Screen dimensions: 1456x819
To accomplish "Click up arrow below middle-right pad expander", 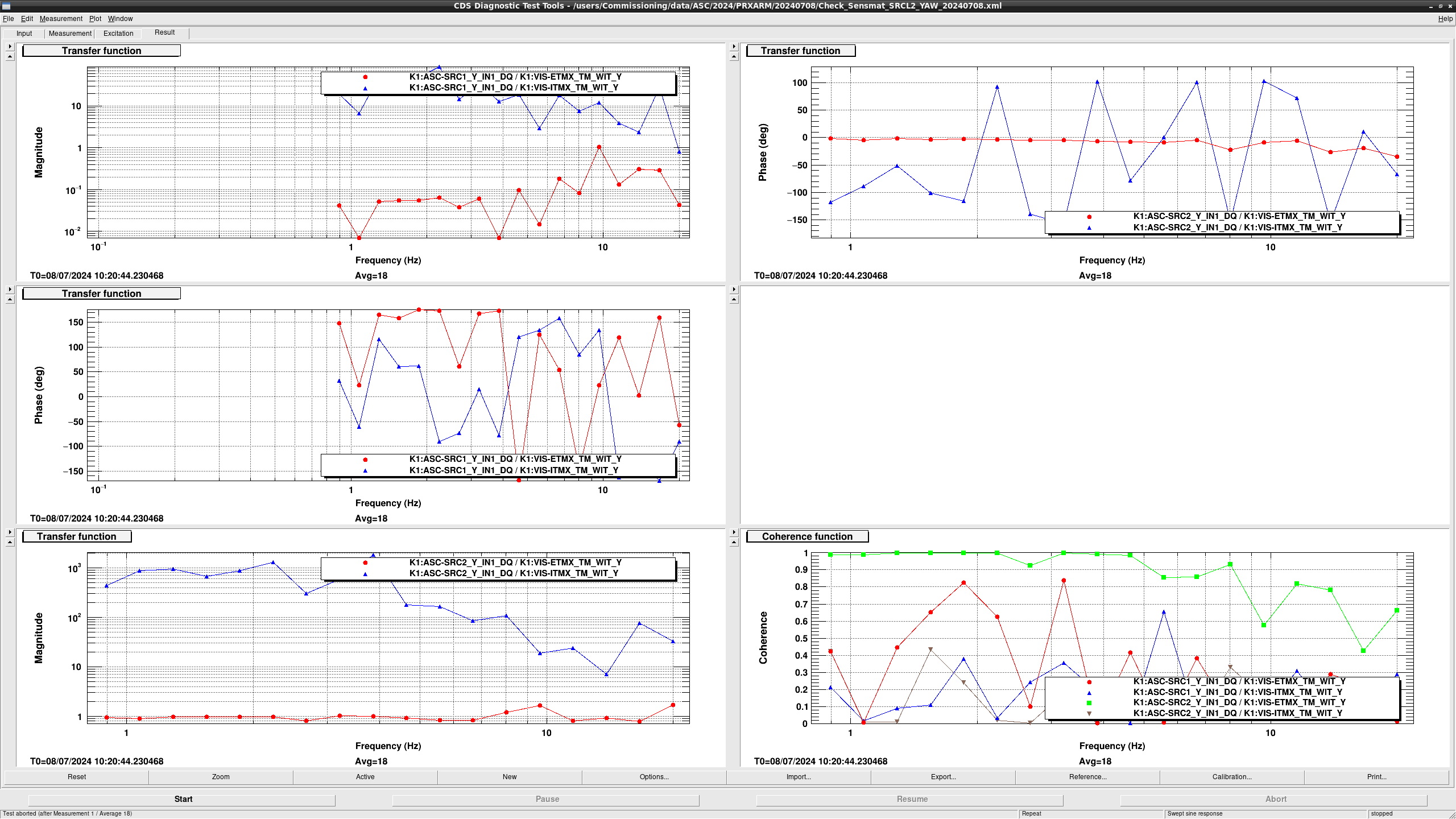I will pyautogui.click(x=734, y=299).
